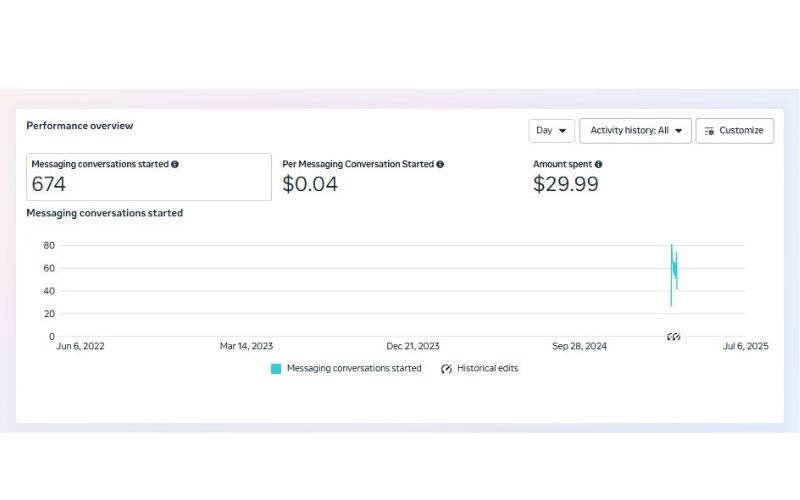Select the 674 Messaging conversations started card
This screenshot has height=500, width=800.
pyautogui.click(x=148, y=177)
